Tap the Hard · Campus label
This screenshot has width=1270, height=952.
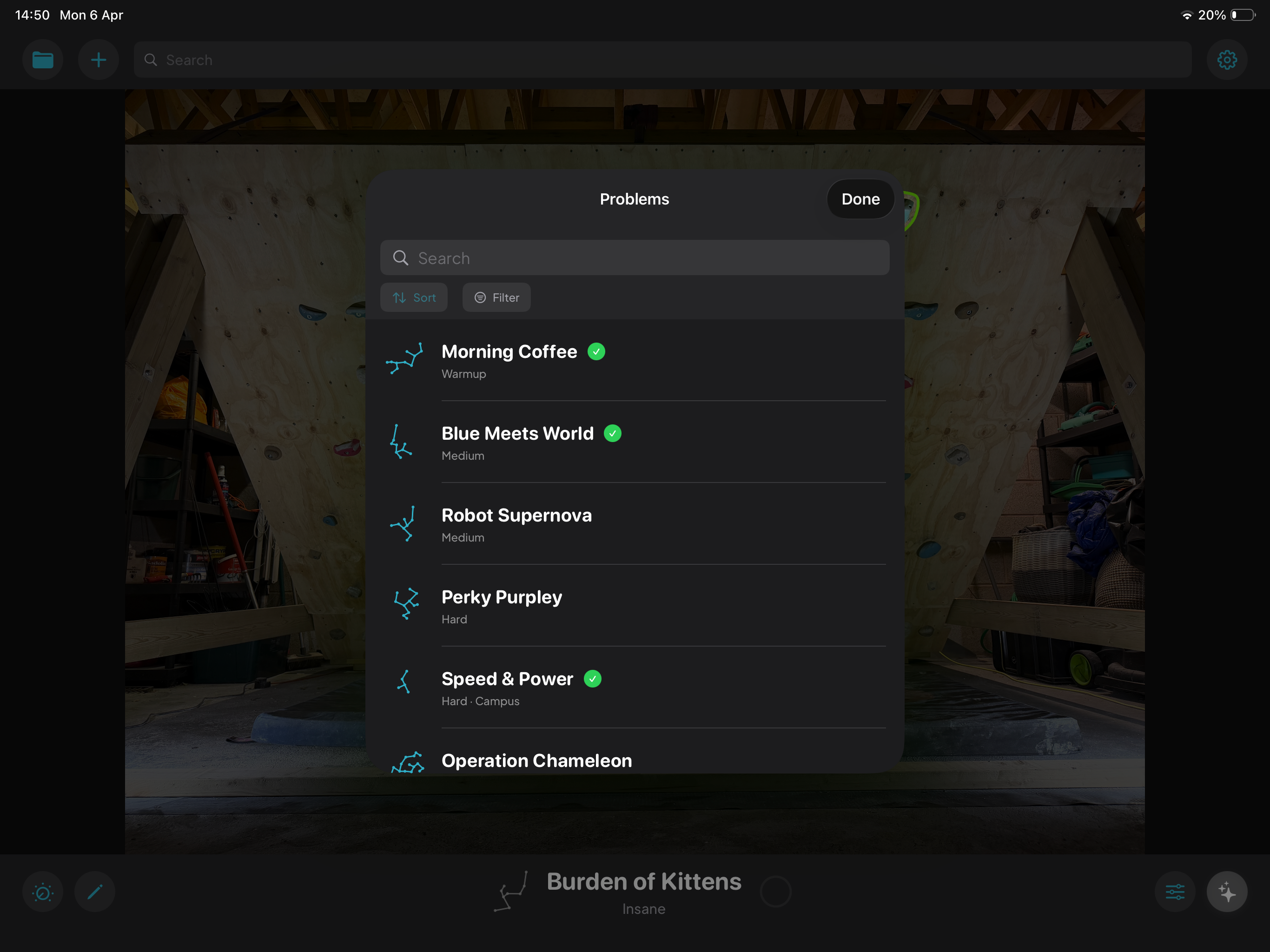click(x=481, y=701)
